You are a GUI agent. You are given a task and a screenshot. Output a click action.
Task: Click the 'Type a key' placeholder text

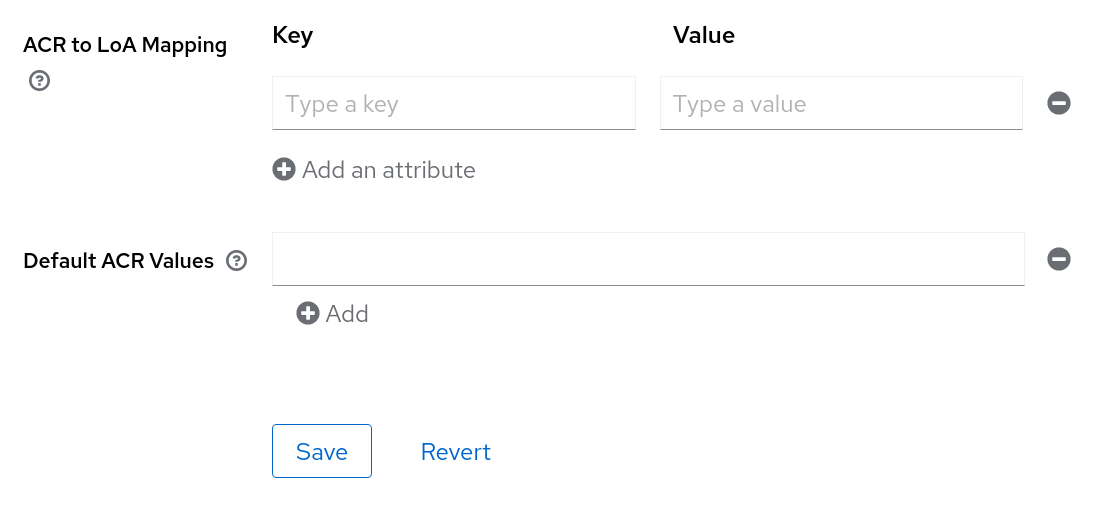[x=342, y=104]
